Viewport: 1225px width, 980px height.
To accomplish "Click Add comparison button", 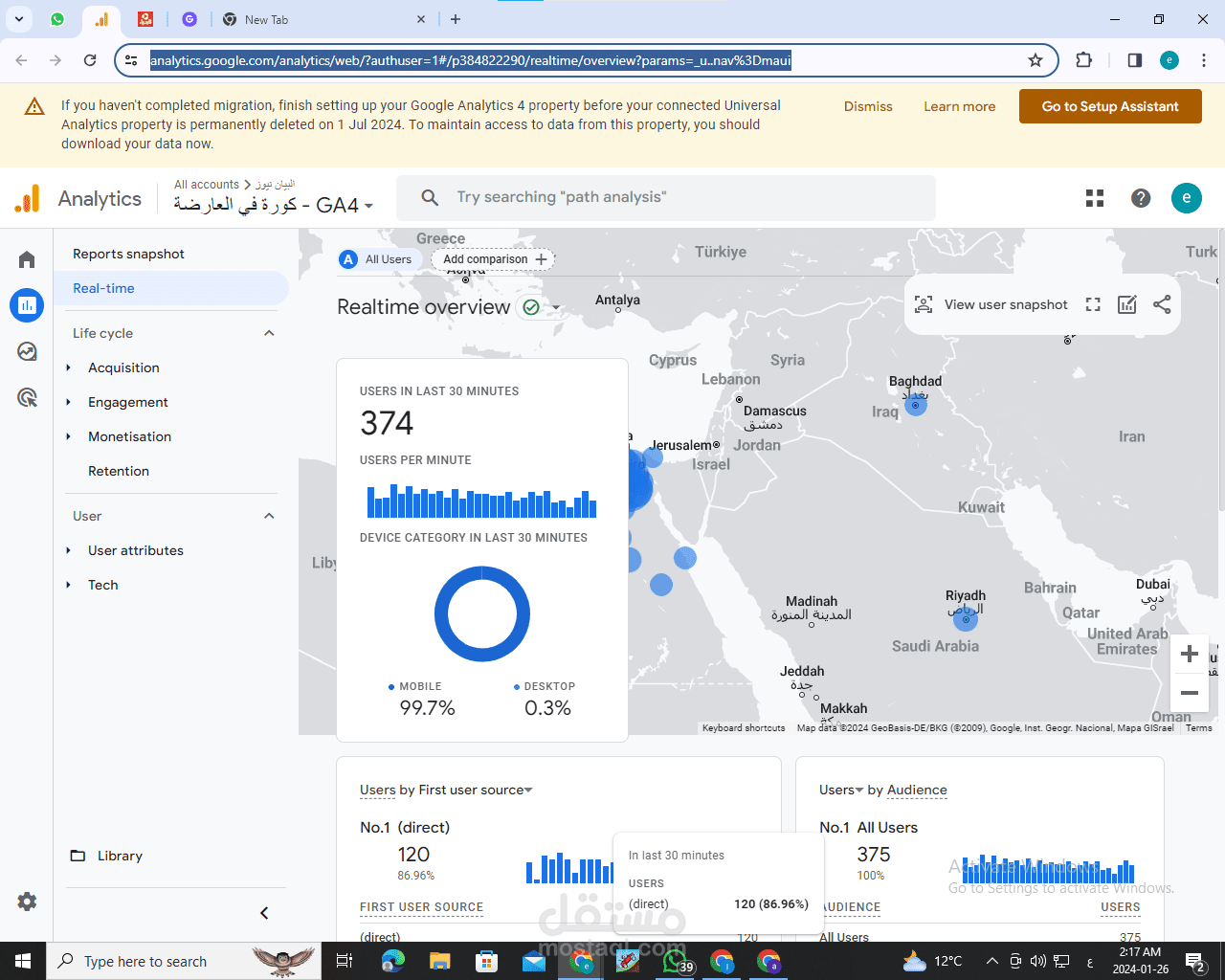I will point(494,259).
